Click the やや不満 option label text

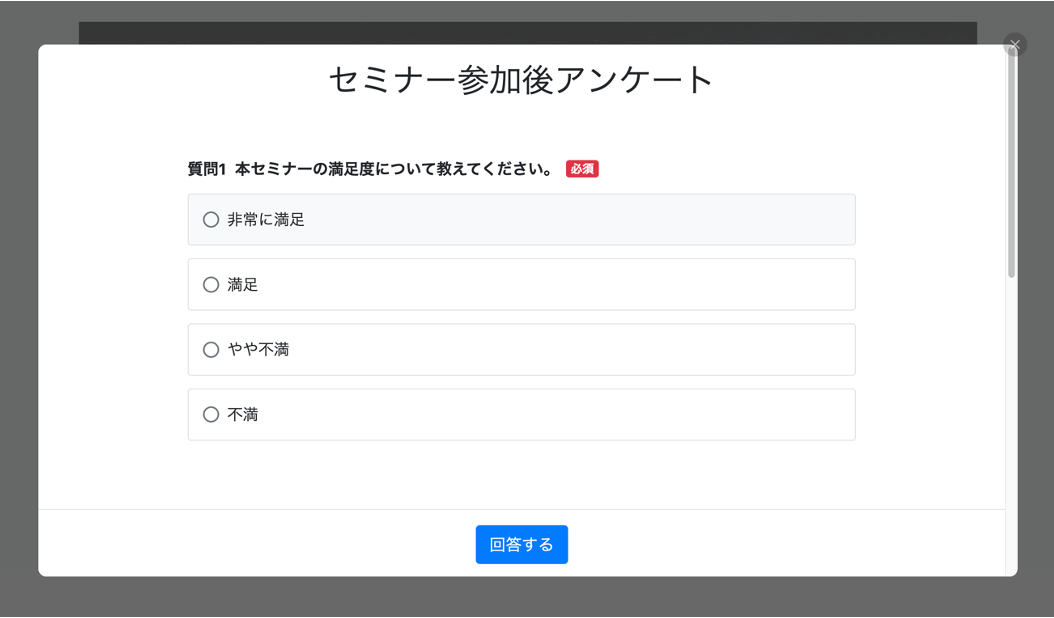pyautogui.click(x=258, y=350)
